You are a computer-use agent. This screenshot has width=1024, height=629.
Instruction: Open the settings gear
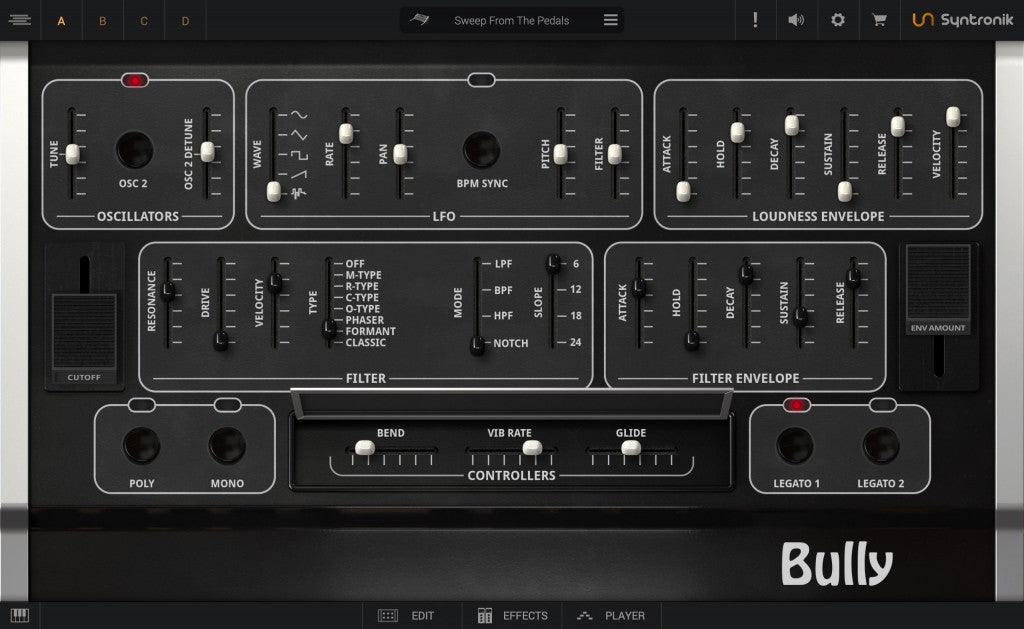837,19
